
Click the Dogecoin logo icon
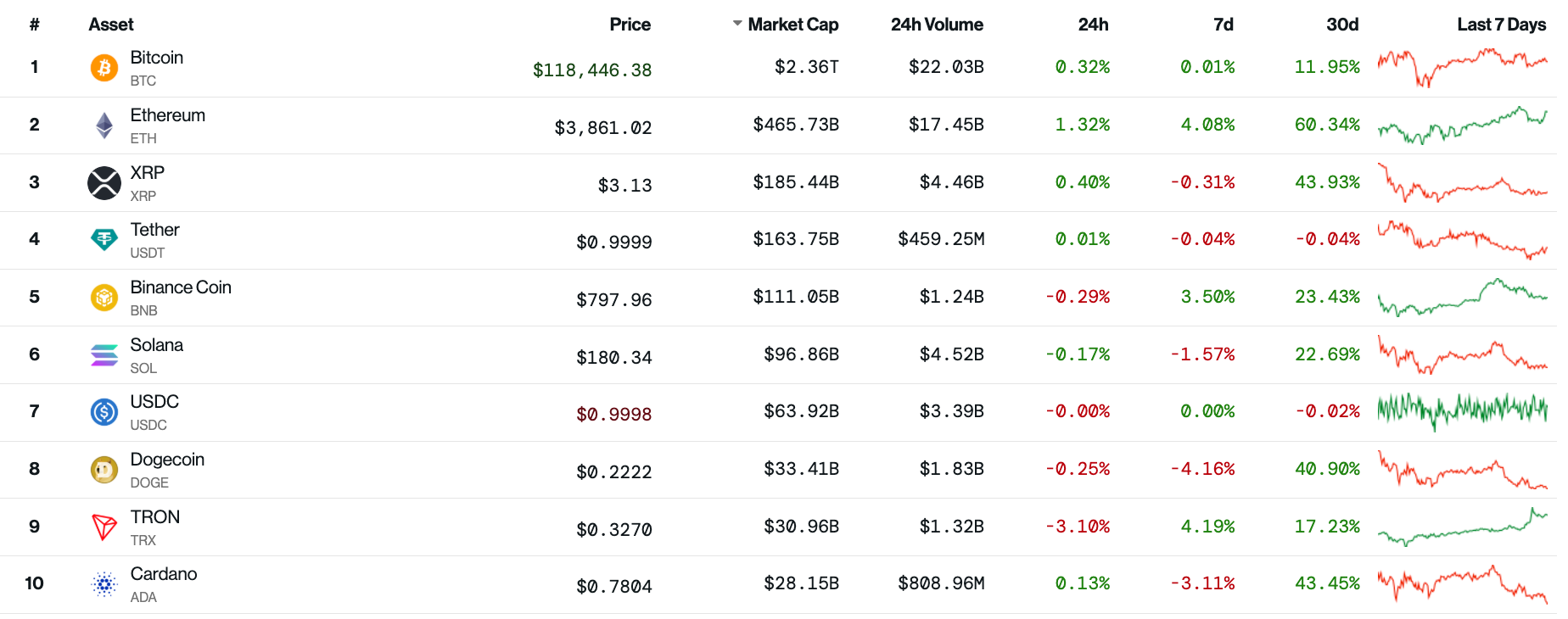point(104,470)
